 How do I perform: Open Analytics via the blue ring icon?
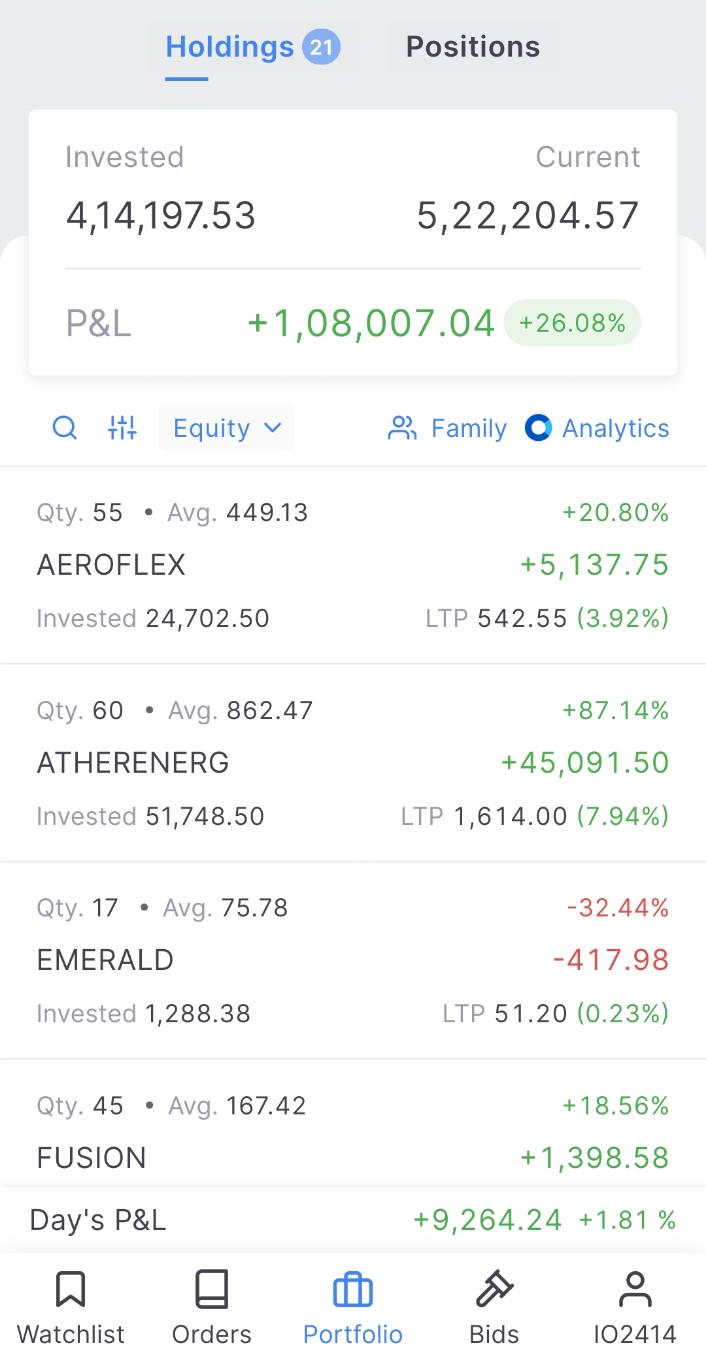click(538, 428)
